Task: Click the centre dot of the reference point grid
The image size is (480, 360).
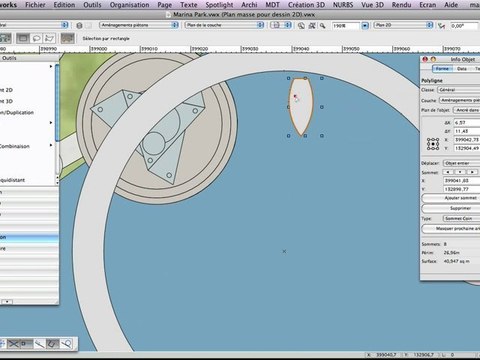Action: 433,144
